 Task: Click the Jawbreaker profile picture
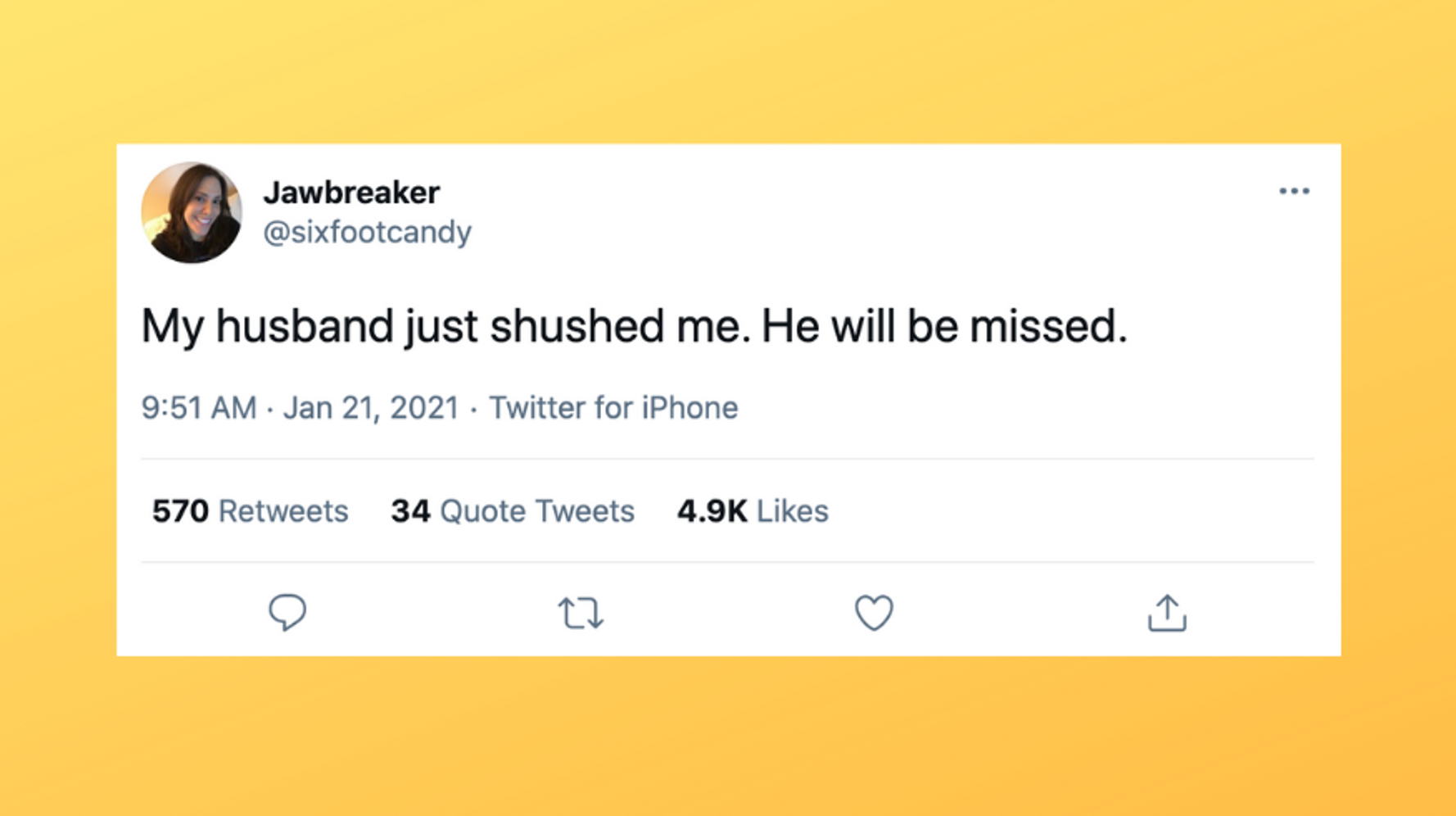[x=192, y=213]
